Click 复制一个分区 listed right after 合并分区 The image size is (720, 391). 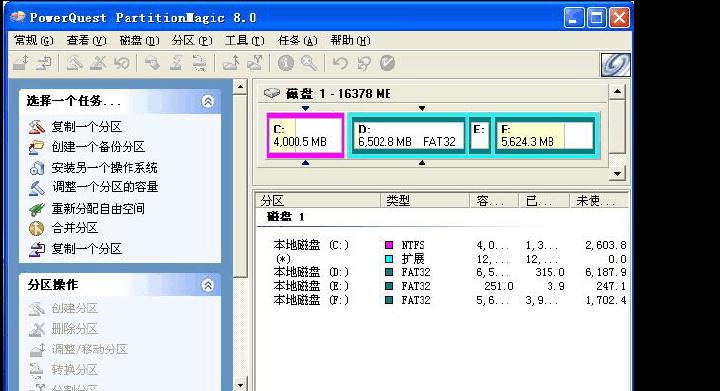(87, 249)
